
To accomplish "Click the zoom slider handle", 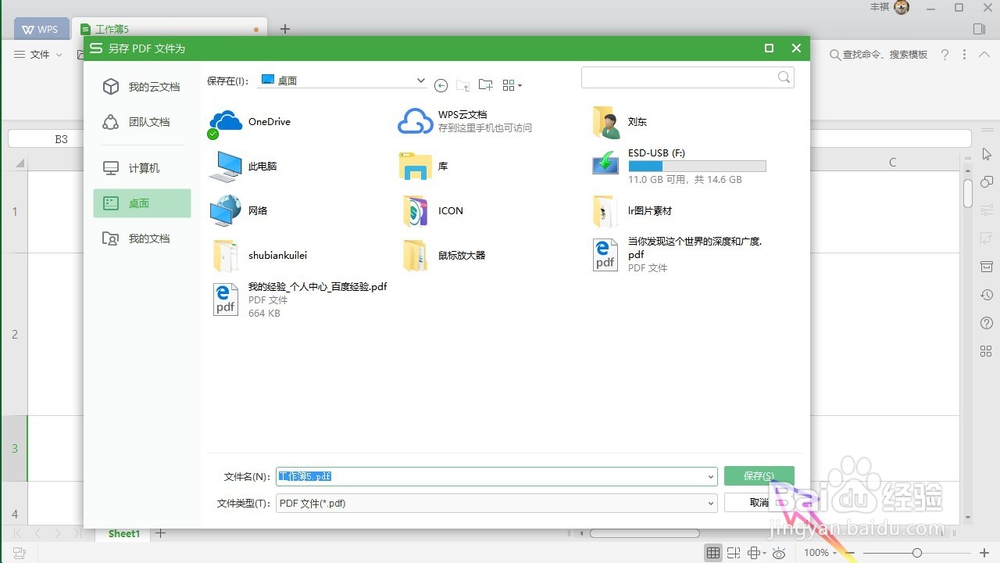I will [x=916, y=553].
